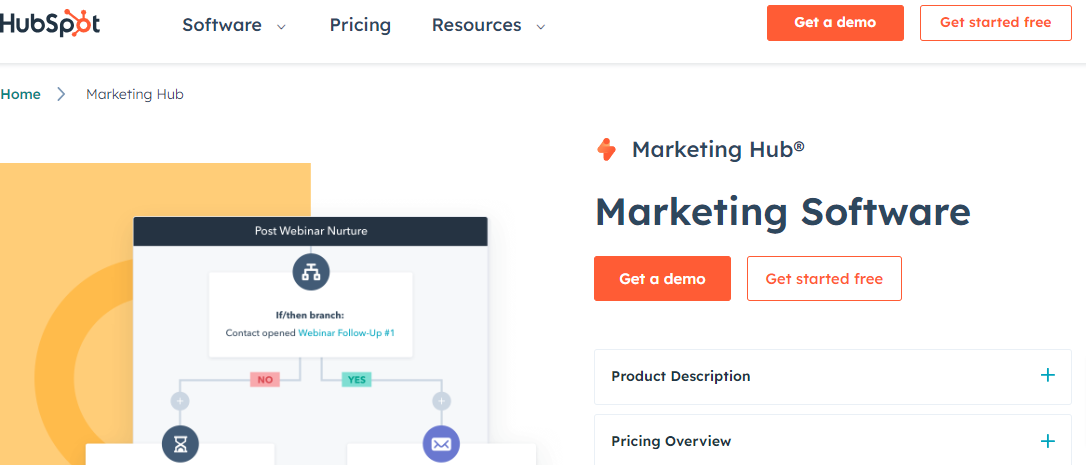1086x465 pixels.
Task: Click the breadcrumb separator arrow
Action: [x=62, y=94]
